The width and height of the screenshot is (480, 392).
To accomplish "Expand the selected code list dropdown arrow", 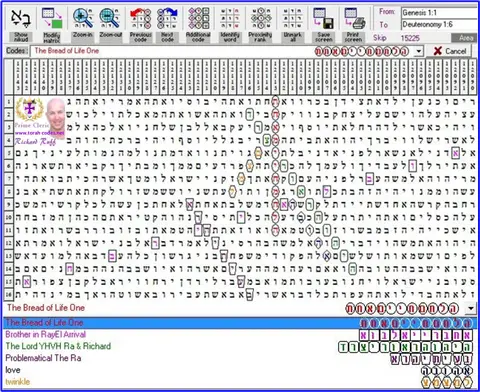I will coord(471,308).
